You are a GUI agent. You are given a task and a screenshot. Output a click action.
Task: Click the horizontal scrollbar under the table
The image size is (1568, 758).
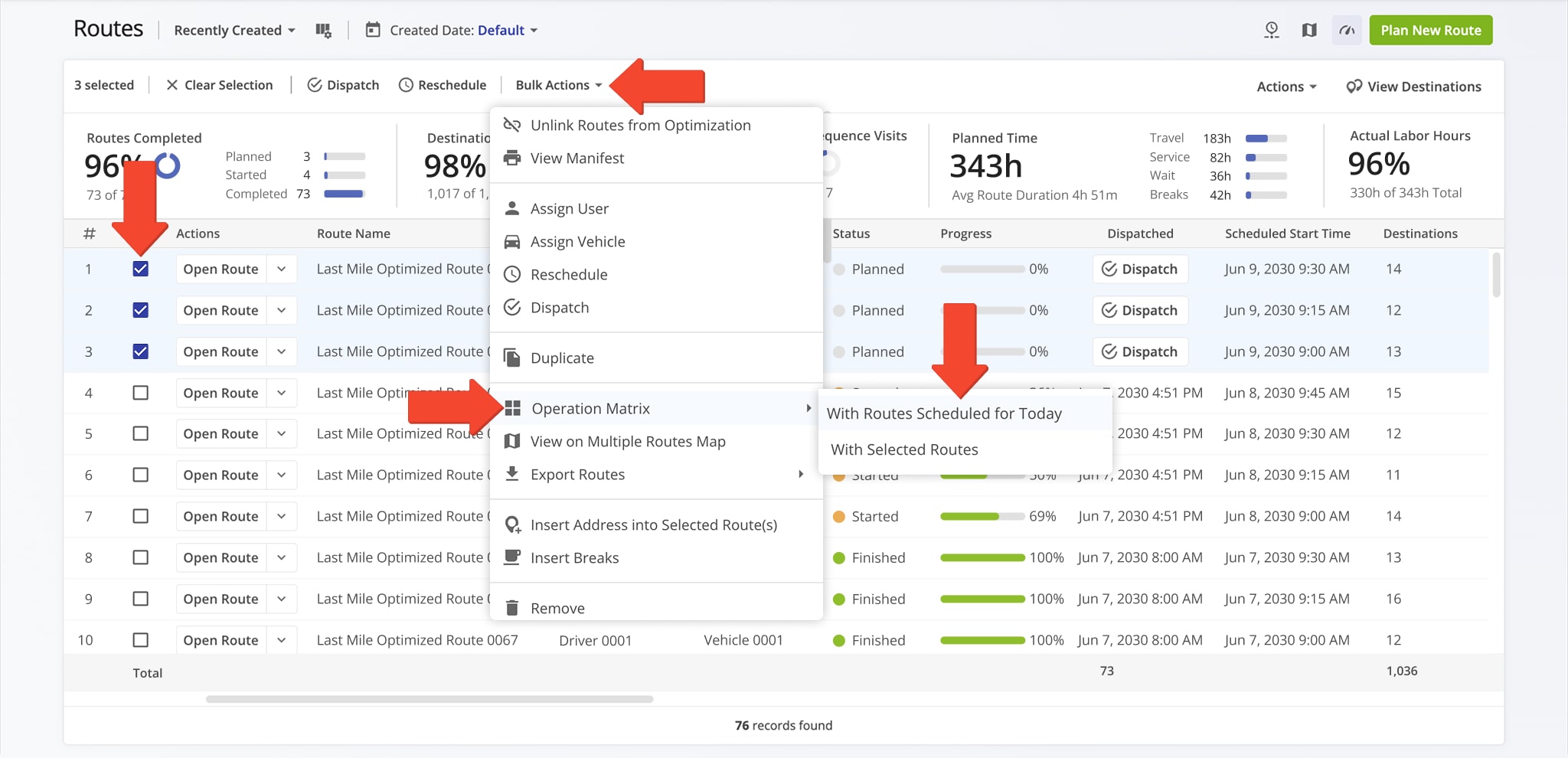430,699
